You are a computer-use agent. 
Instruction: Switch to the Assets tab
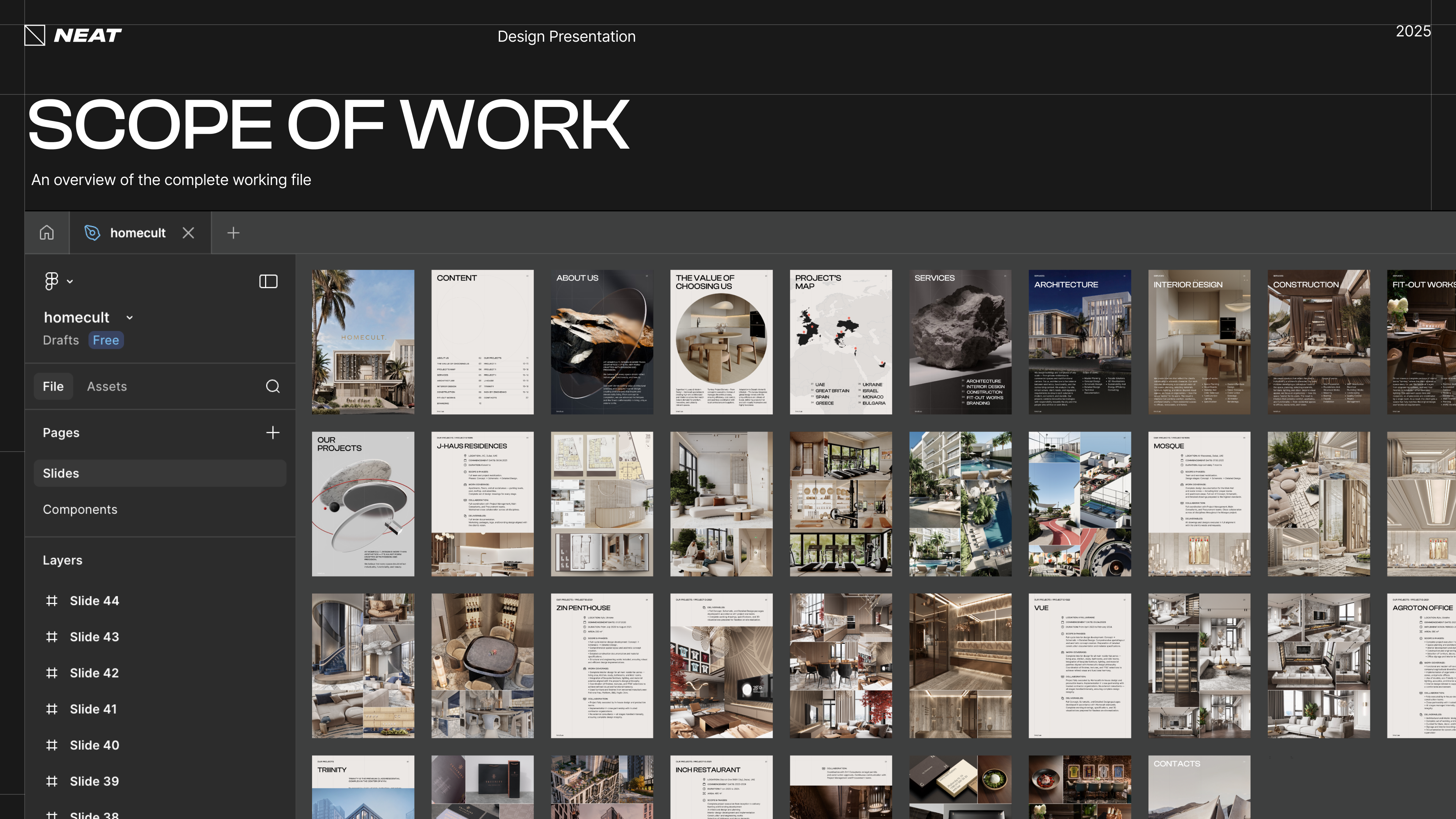[x=107, y=387]
